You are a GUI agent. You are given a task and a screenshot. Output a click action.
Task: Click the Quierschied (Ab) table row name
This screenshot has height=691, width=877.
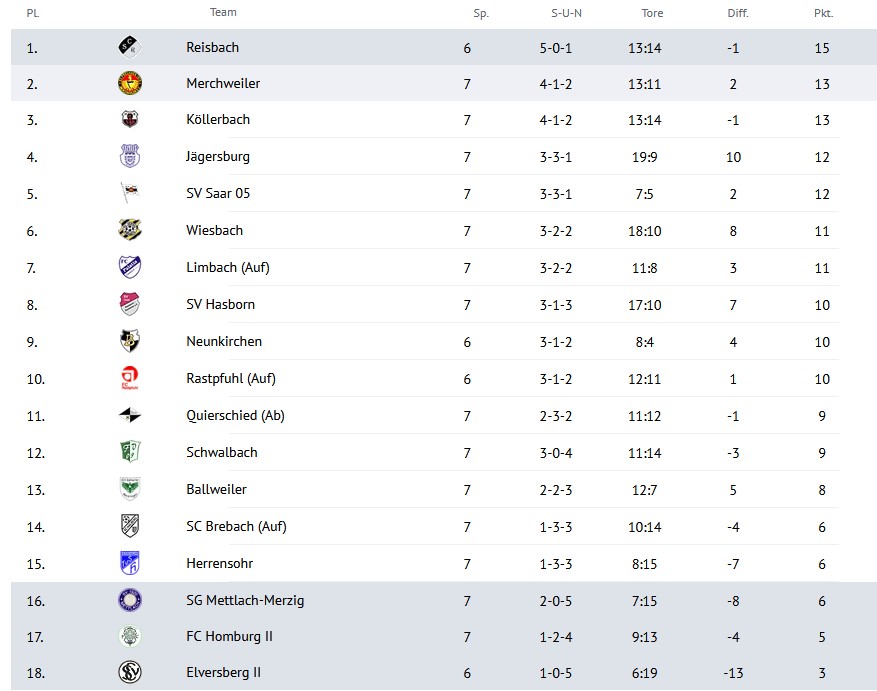coord(235,415)
